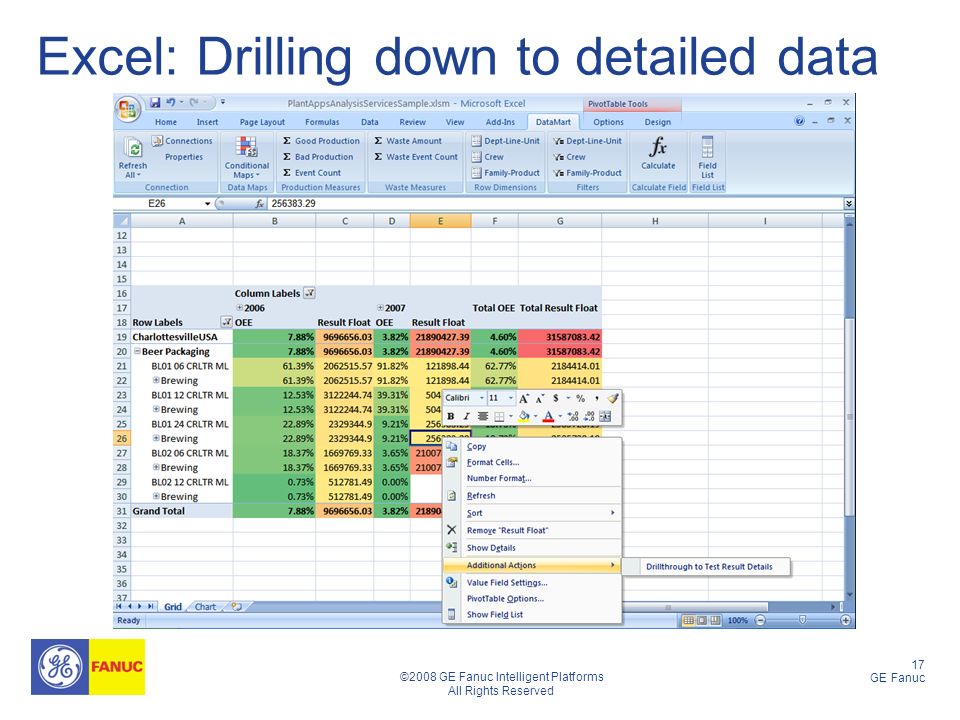960x720 pixels.
Task: Add Bad Production measure
Action: [318, 157]
